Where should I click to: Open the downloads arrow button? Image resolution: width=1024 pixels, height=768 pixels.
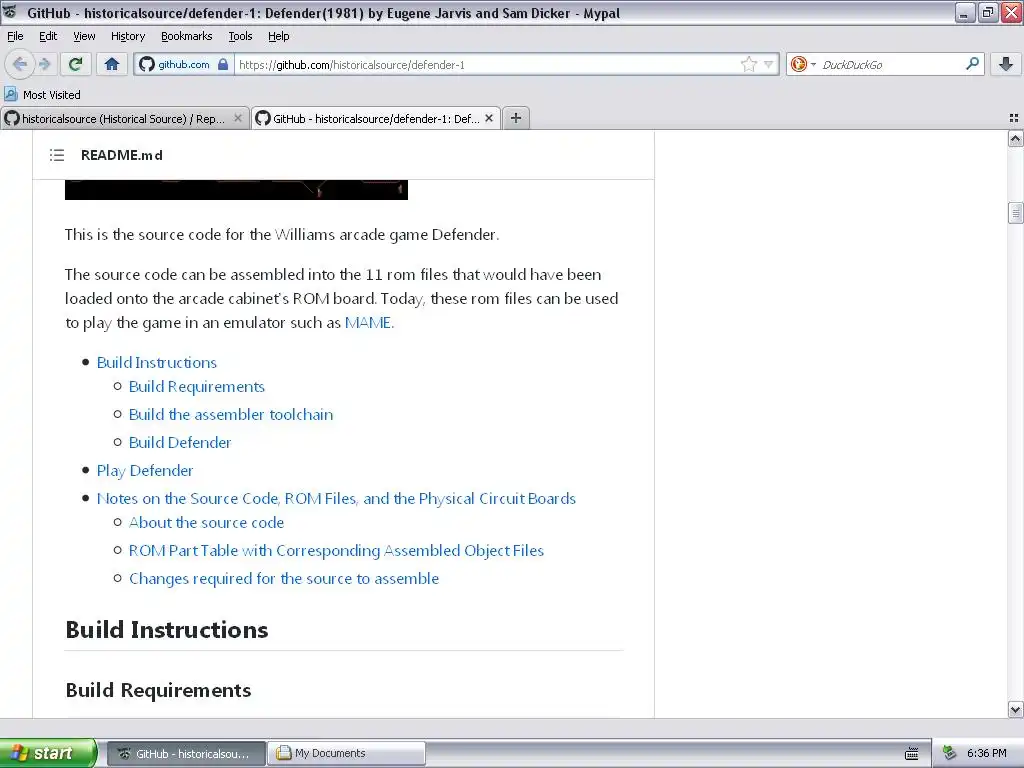pyautogui.click(x=1006, y=64)
